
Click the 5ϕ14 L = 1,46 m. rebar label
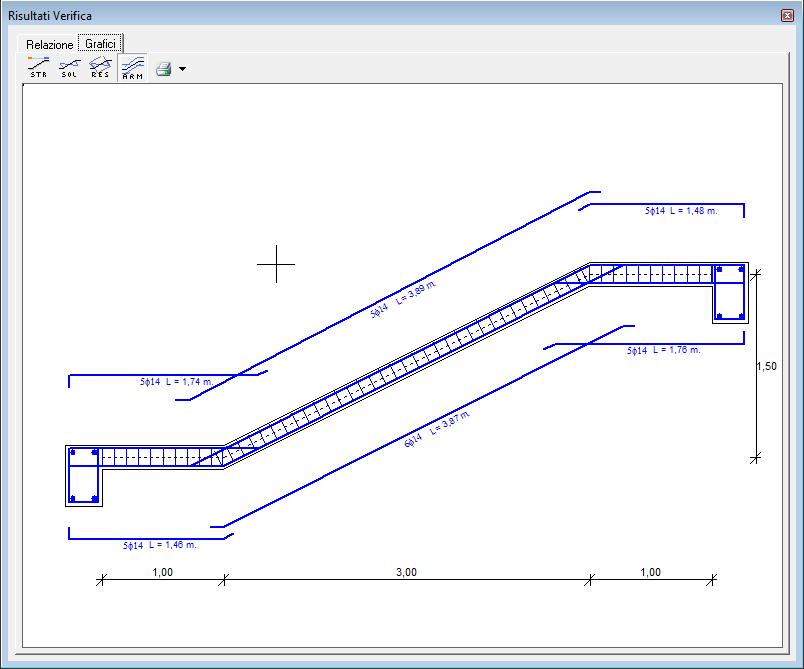click(x=159, y=545)
